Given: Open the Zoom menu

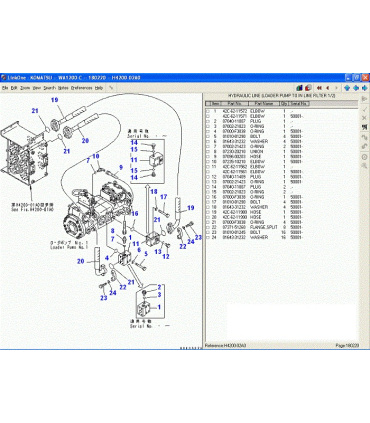Looking at the screenshot, I should point(25,88).
